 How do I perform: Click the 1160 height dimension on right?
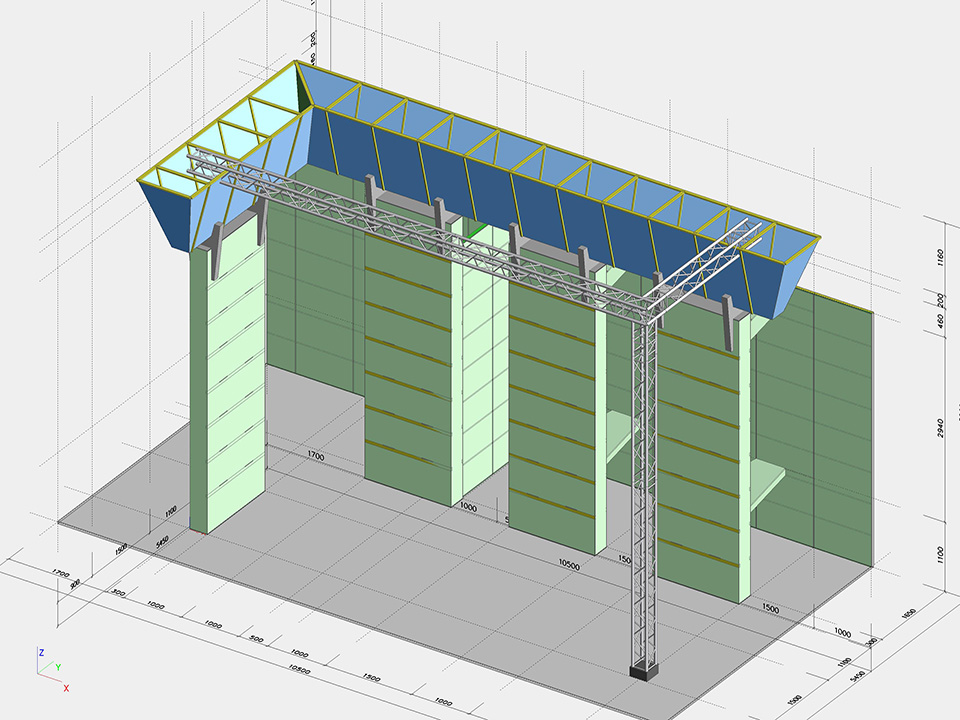(941, 255)
